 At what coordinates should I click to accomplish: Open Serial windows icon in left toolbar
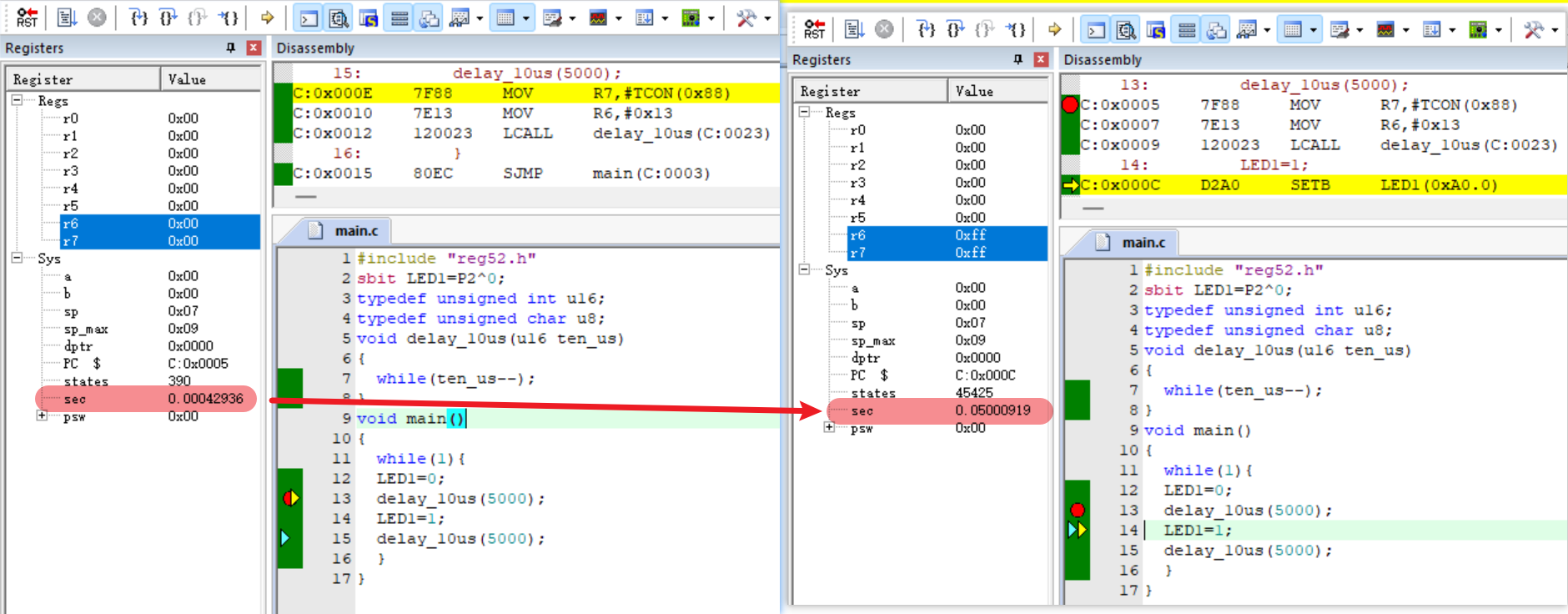(552, 18)
